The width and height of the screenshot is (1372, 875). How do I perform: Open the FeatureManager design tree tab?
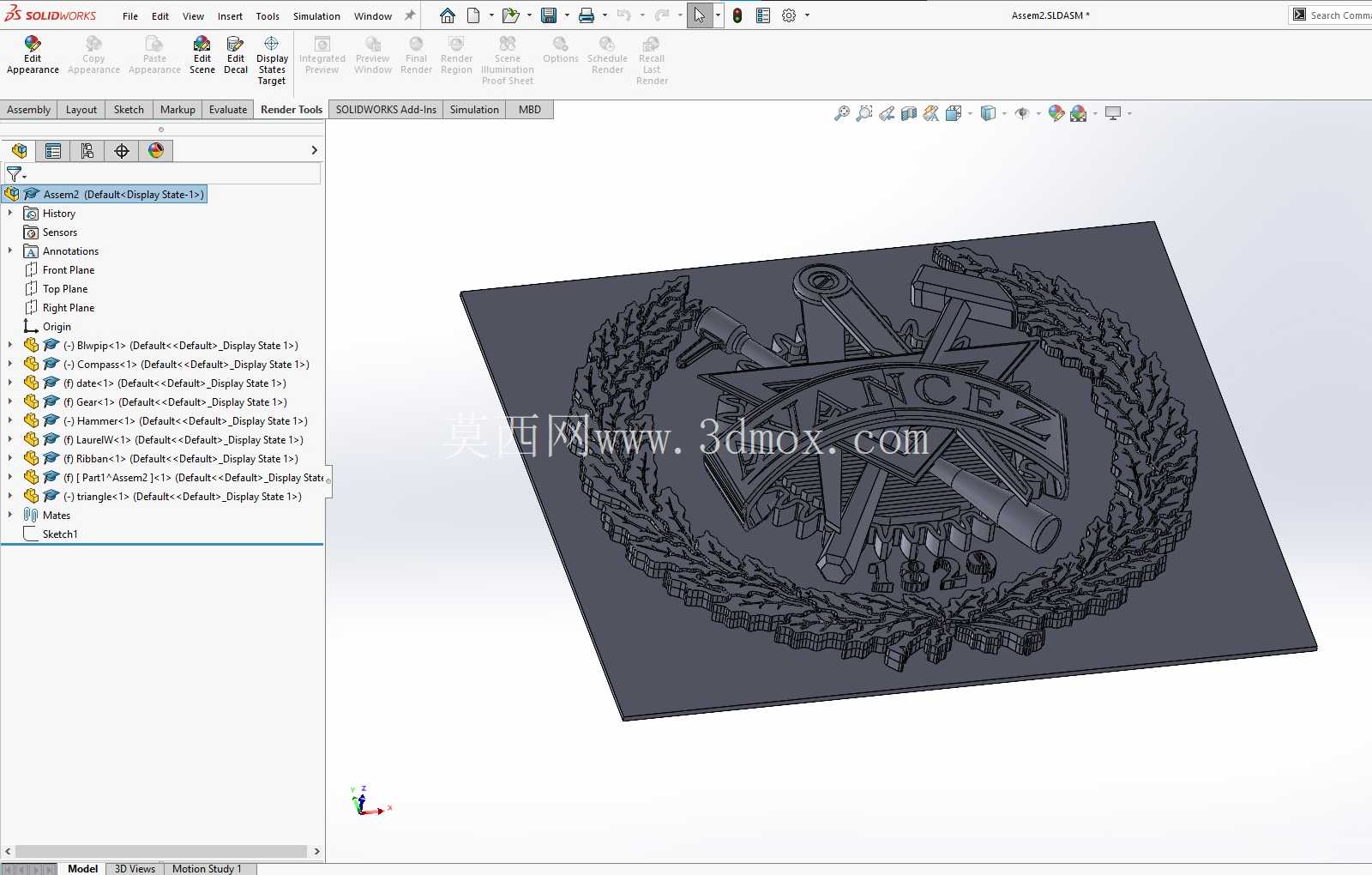[x=19, y=151]
